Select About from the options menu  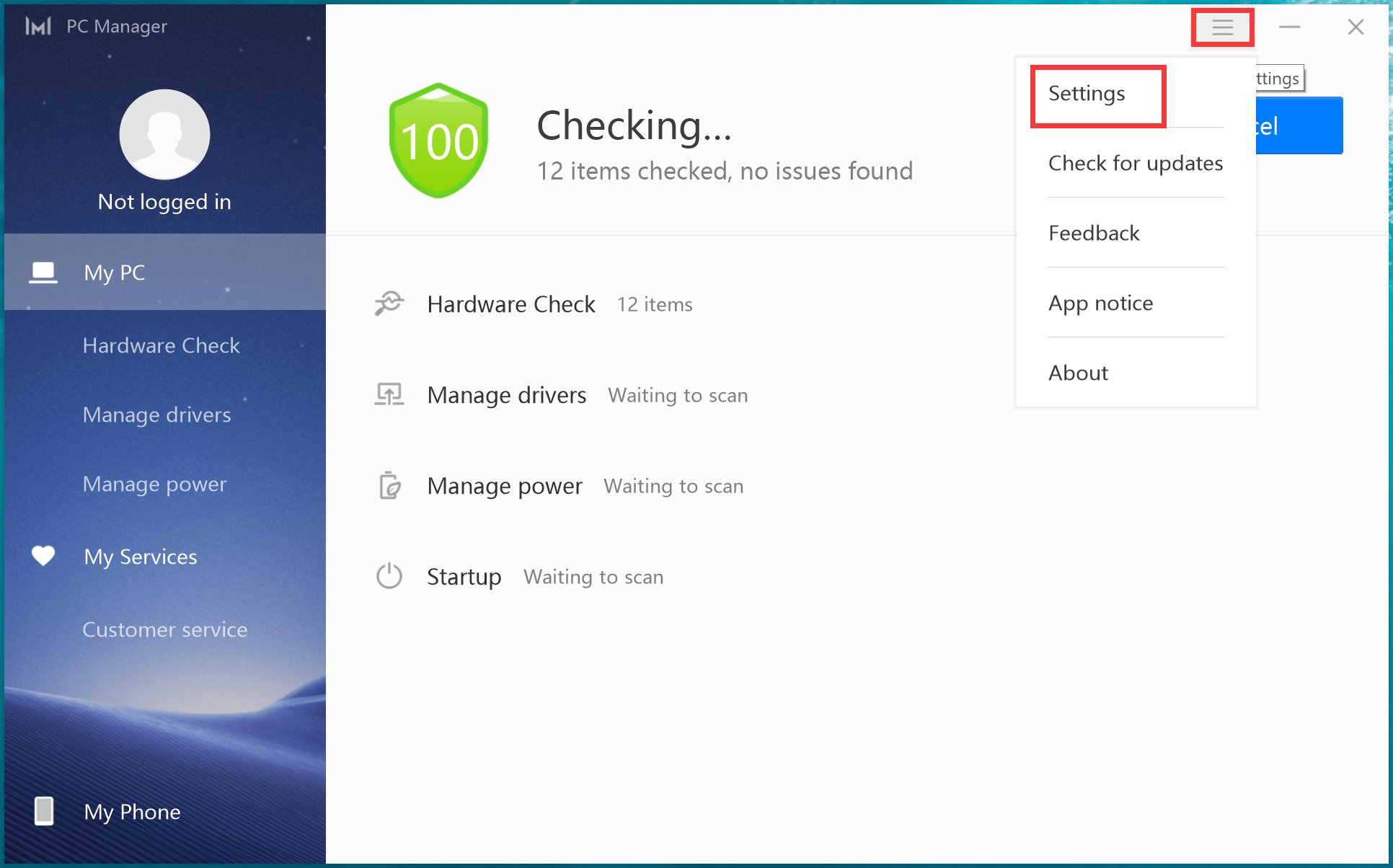tap(1078, 372)
